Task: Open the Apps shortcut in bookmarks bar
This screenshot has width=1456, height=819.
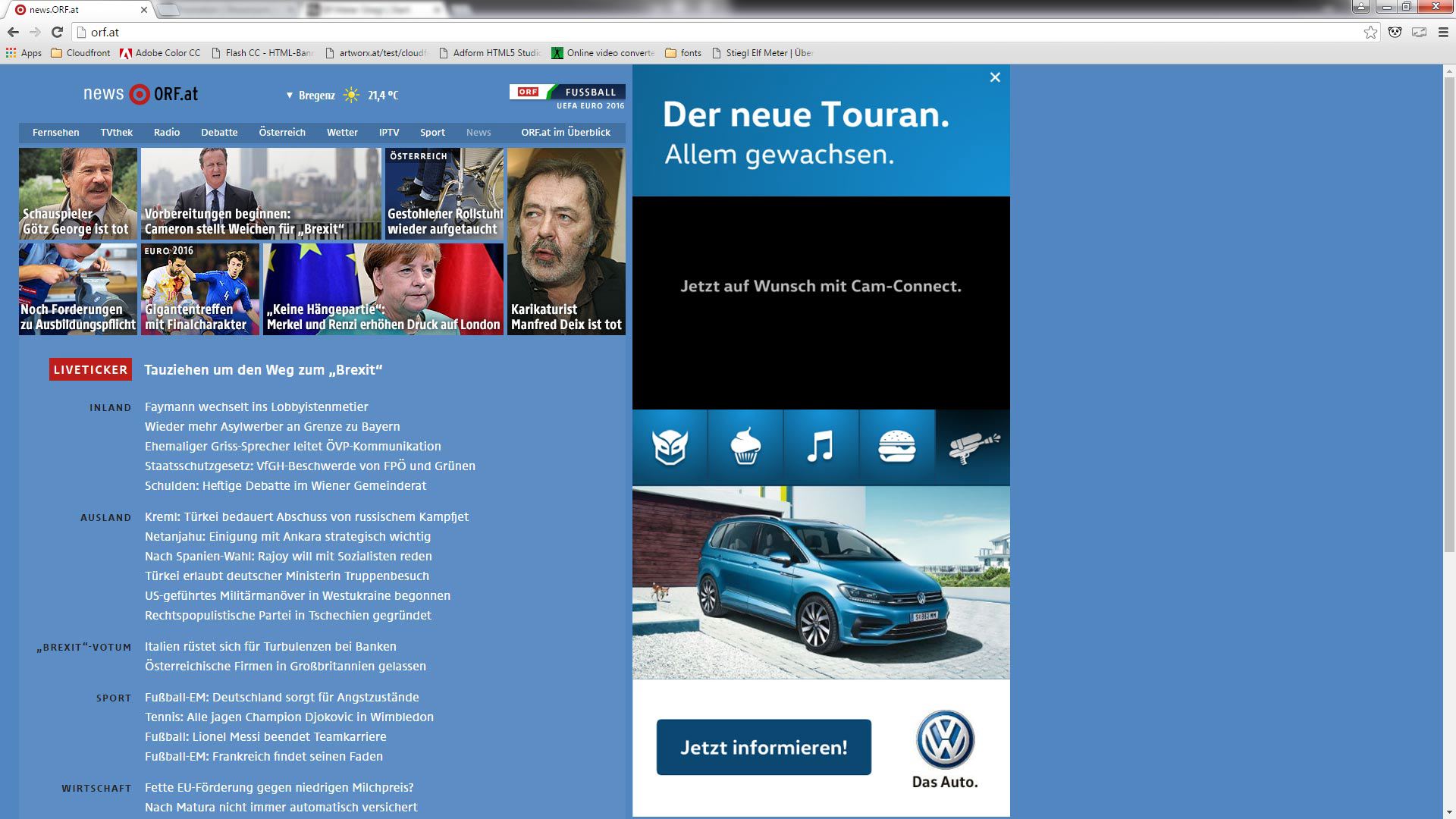Action: click(24, 53)
